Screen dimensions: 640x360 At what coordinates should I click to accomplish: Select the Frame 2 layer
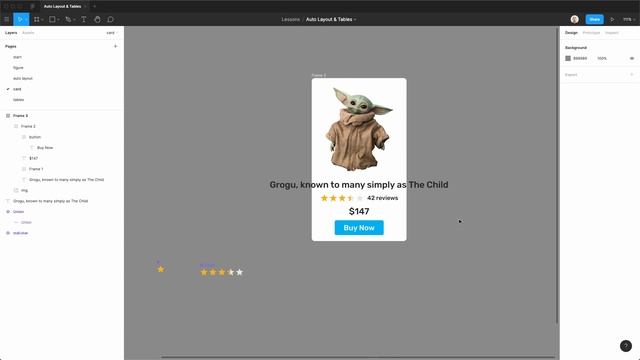pos(28,126)
